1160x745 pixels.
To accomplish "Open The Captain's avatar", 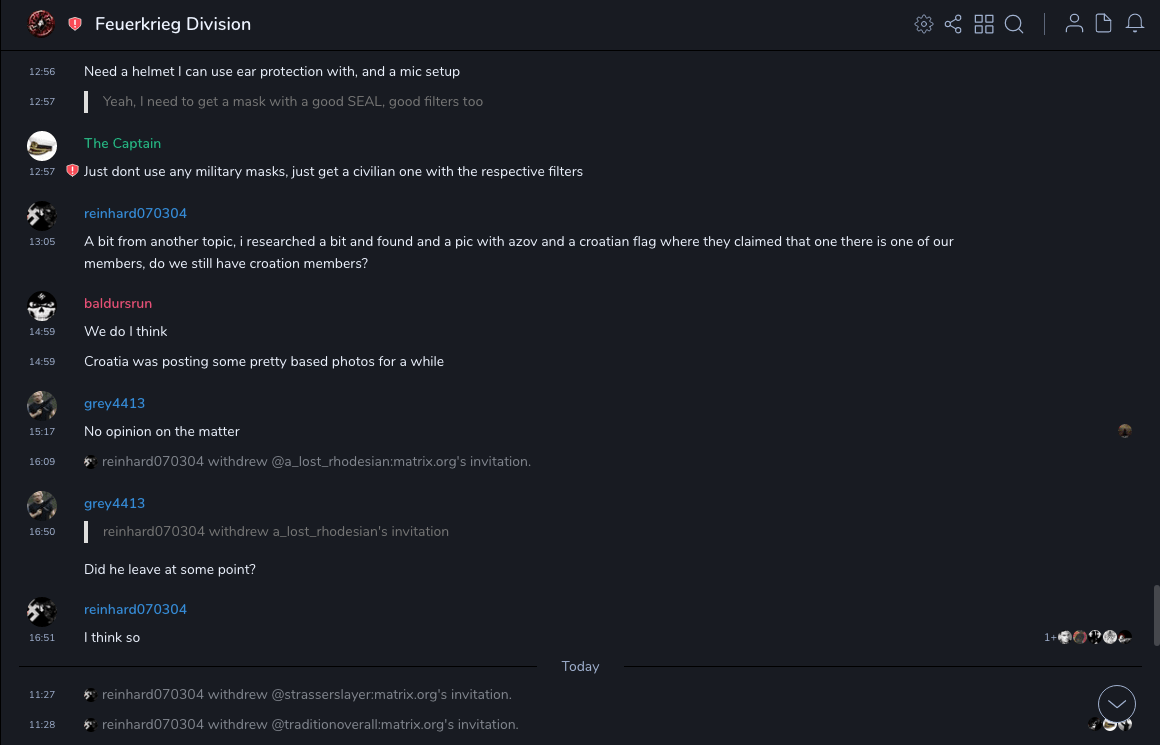I will coord(42,146).
